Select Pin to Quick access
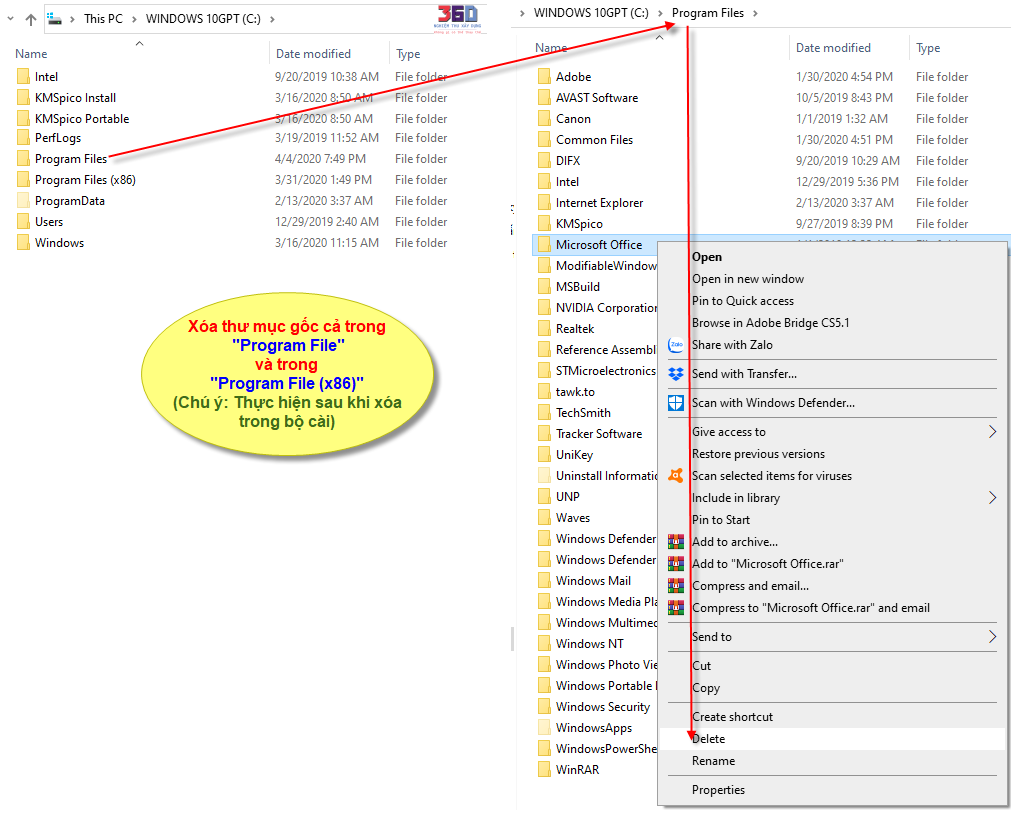 (743, 300)
